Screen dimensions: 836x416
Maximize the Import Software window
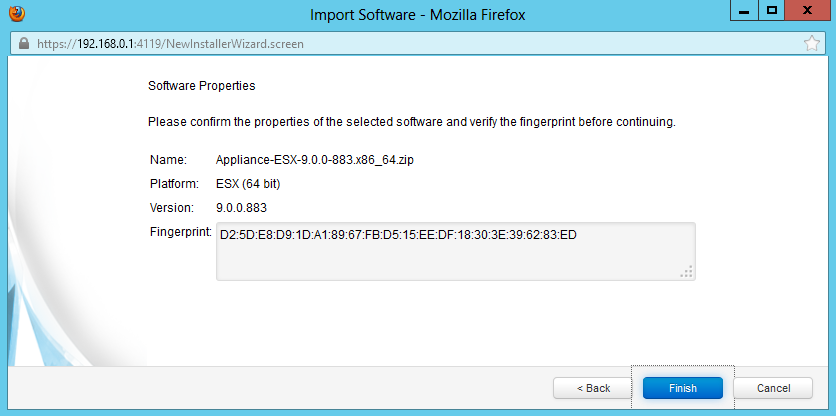pyautogui.click(x=772, y=11)
